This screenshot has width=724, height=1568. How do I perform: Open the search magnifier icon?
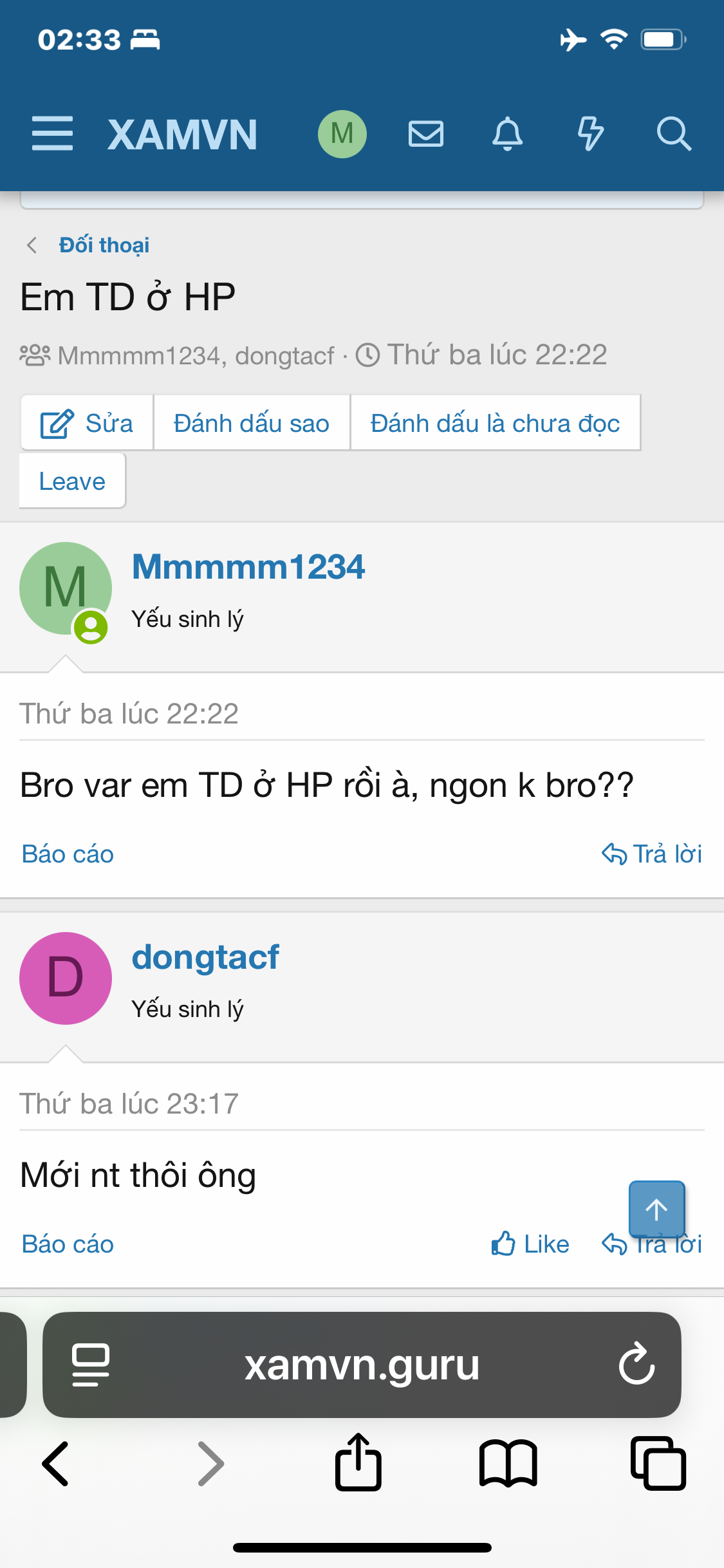click(674, 134)
